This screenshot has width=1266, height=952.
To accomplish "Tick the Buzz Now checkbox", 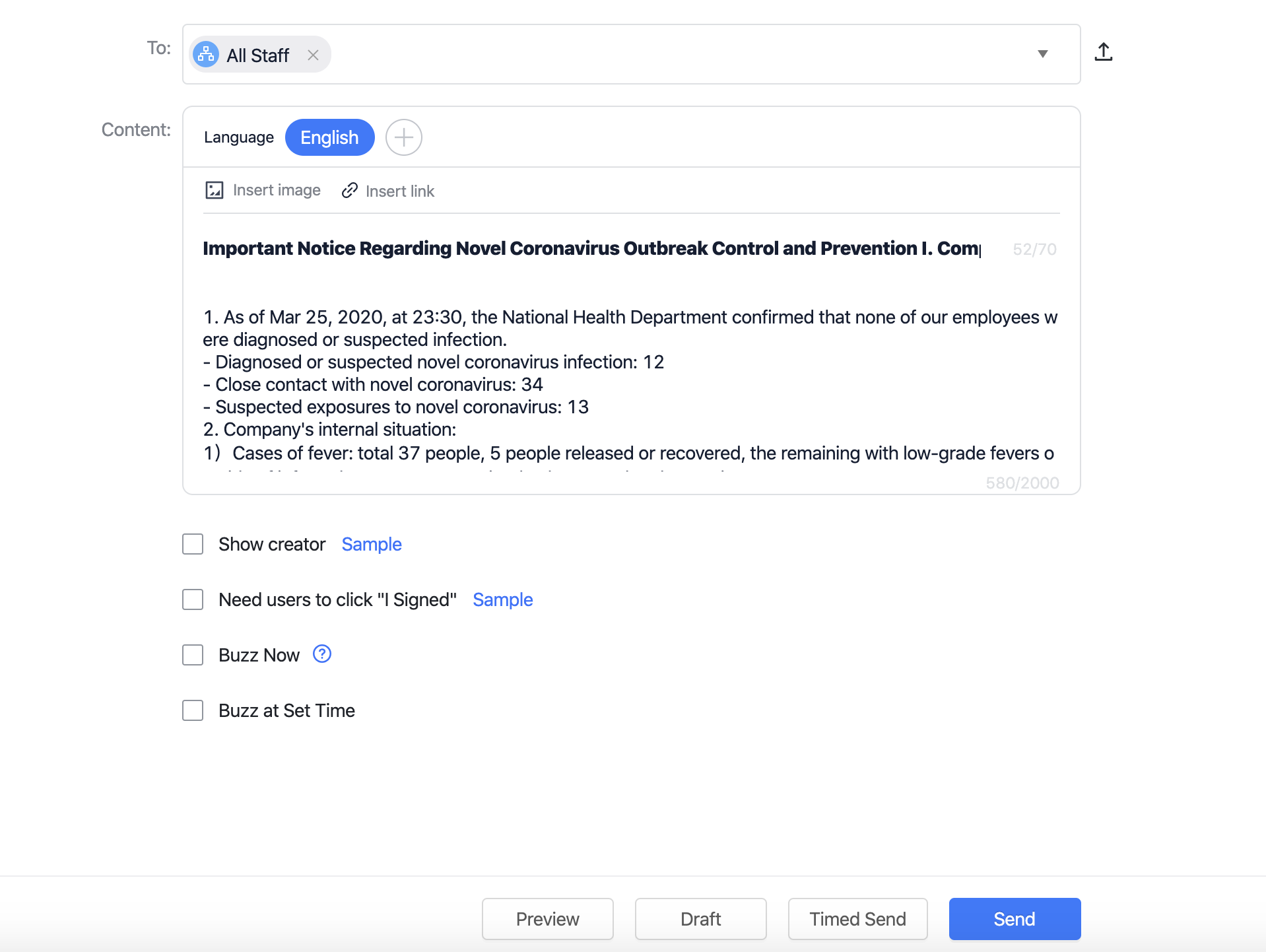I will click(193, 655).
